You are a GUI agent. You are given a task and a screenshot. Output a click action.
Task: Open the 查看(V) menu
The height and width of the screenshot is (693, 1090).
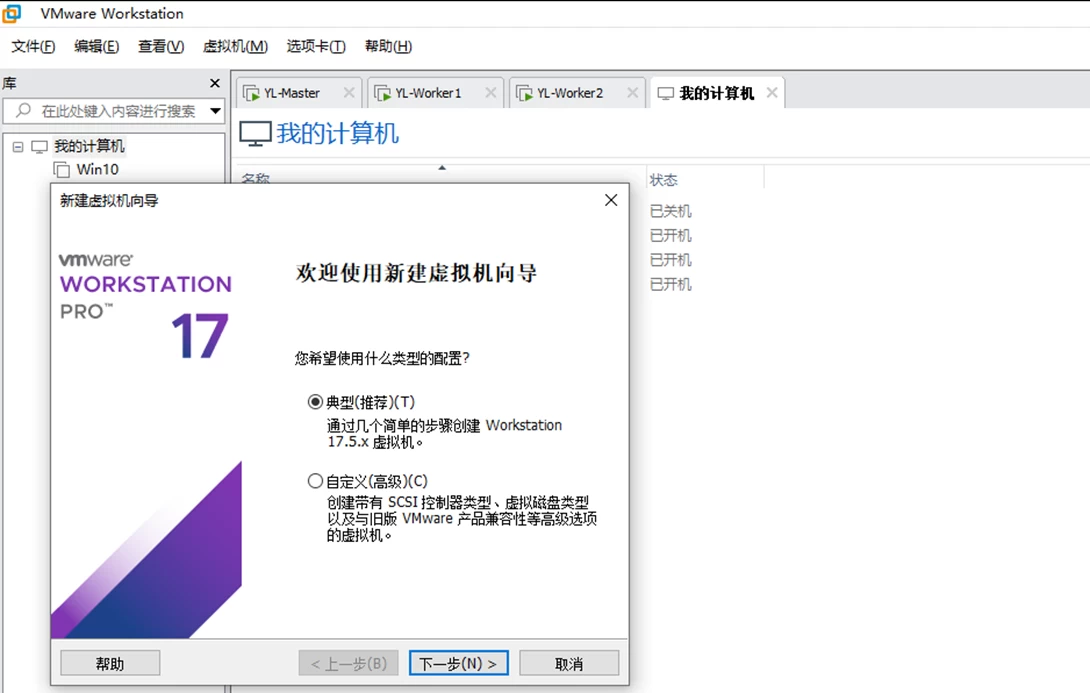coord(161,47)
